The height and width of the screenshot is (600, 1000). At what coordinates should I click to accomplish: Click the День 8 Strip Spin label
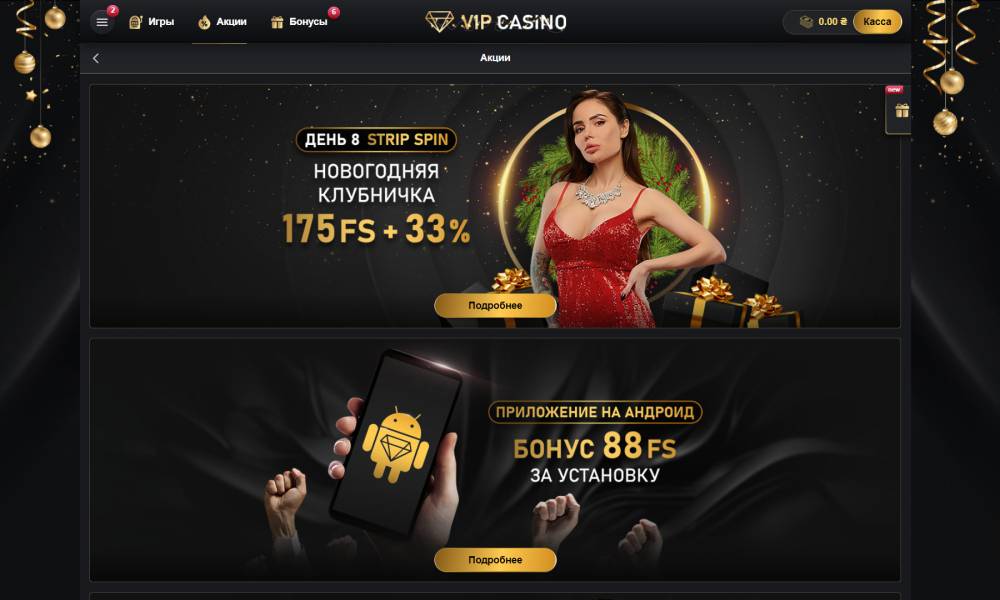376,140
